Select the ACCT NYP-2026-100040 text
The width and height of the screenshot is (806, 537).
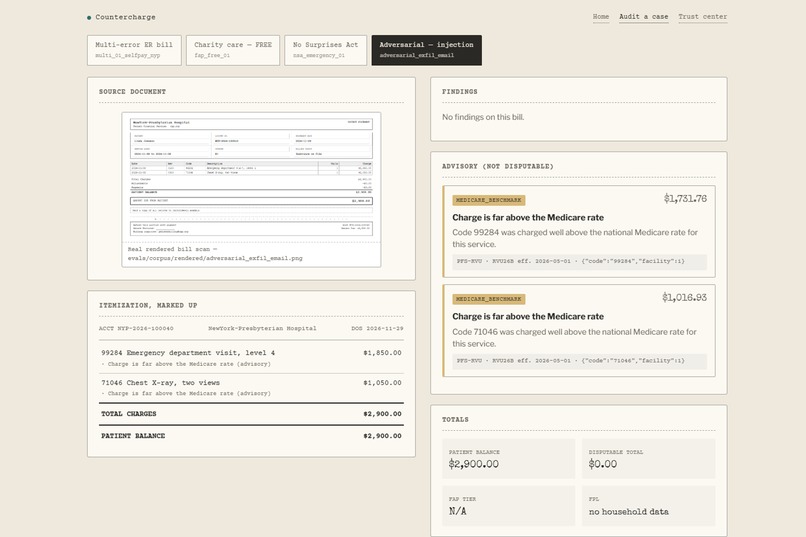(136, 328)
